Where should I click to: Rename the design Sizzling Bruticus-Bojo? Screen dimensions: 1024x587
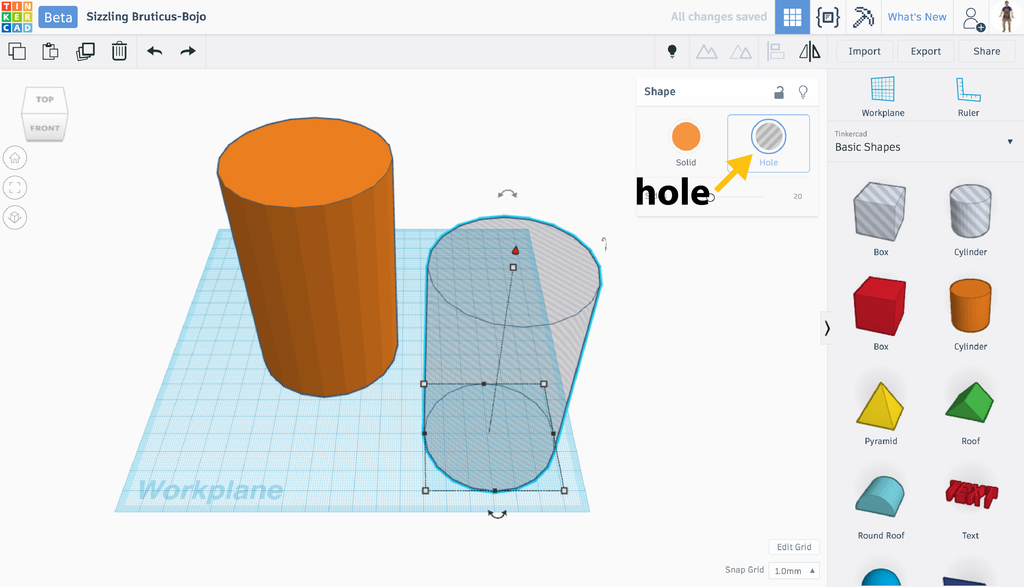pyautogui.click(x=146, y=17)
